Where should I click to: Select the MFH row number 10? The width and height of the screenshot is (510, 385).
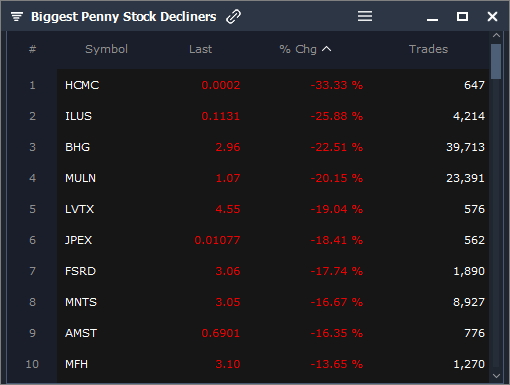[x=32, y=364]
